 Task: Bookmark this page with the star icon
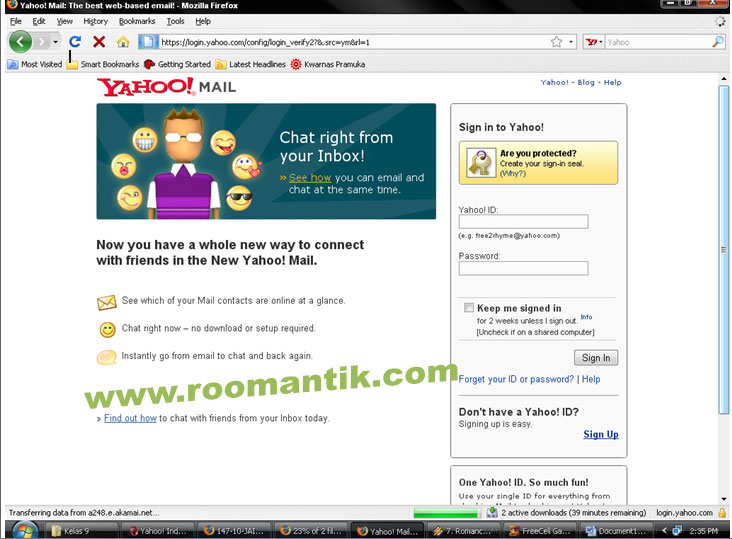[556, 42]
